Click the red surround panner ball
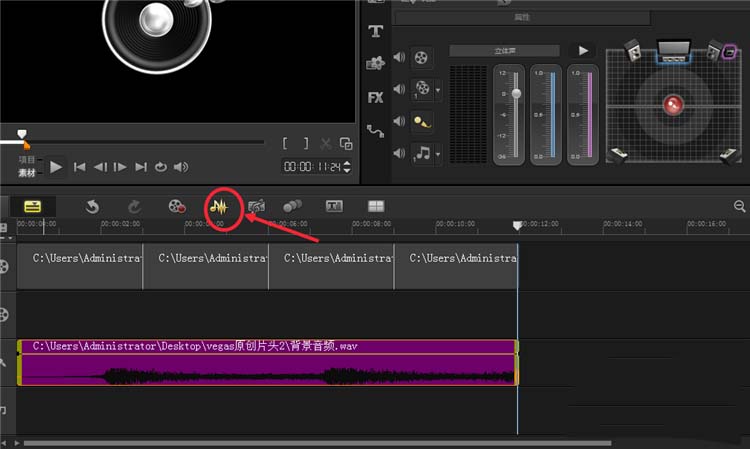The image size is (750, 449). pyautogui.click(x=673, y=104)
